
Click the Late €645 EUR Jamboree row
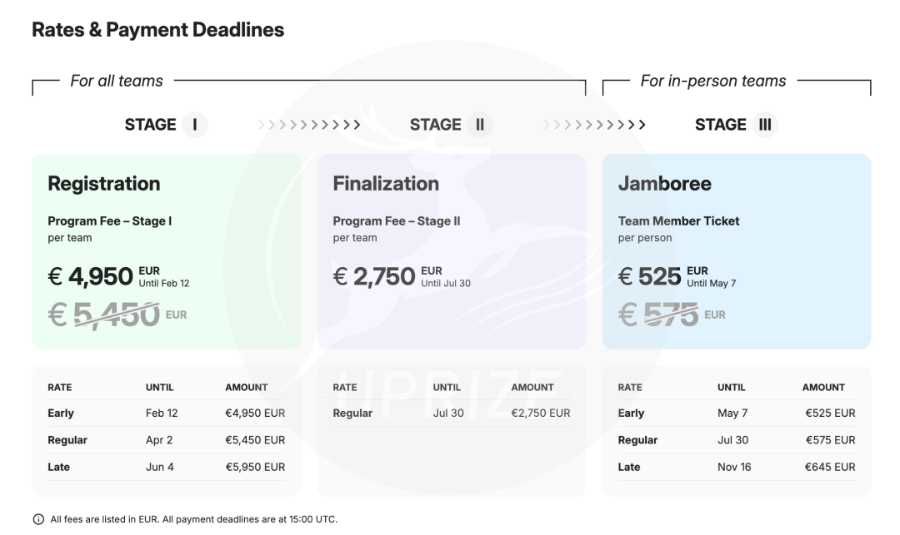(x=736, y=467)
